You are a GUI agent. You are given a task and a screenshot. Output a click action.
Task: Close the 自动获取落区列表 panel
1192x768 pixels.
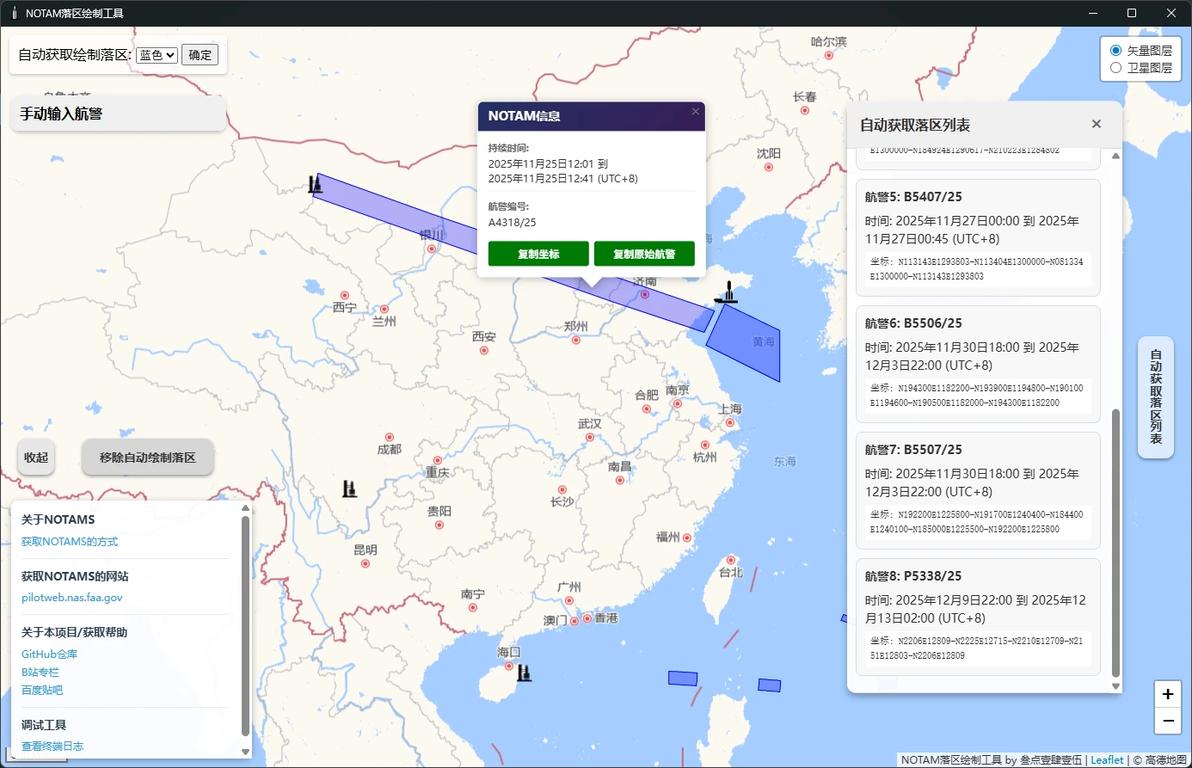pos(1096,124)
